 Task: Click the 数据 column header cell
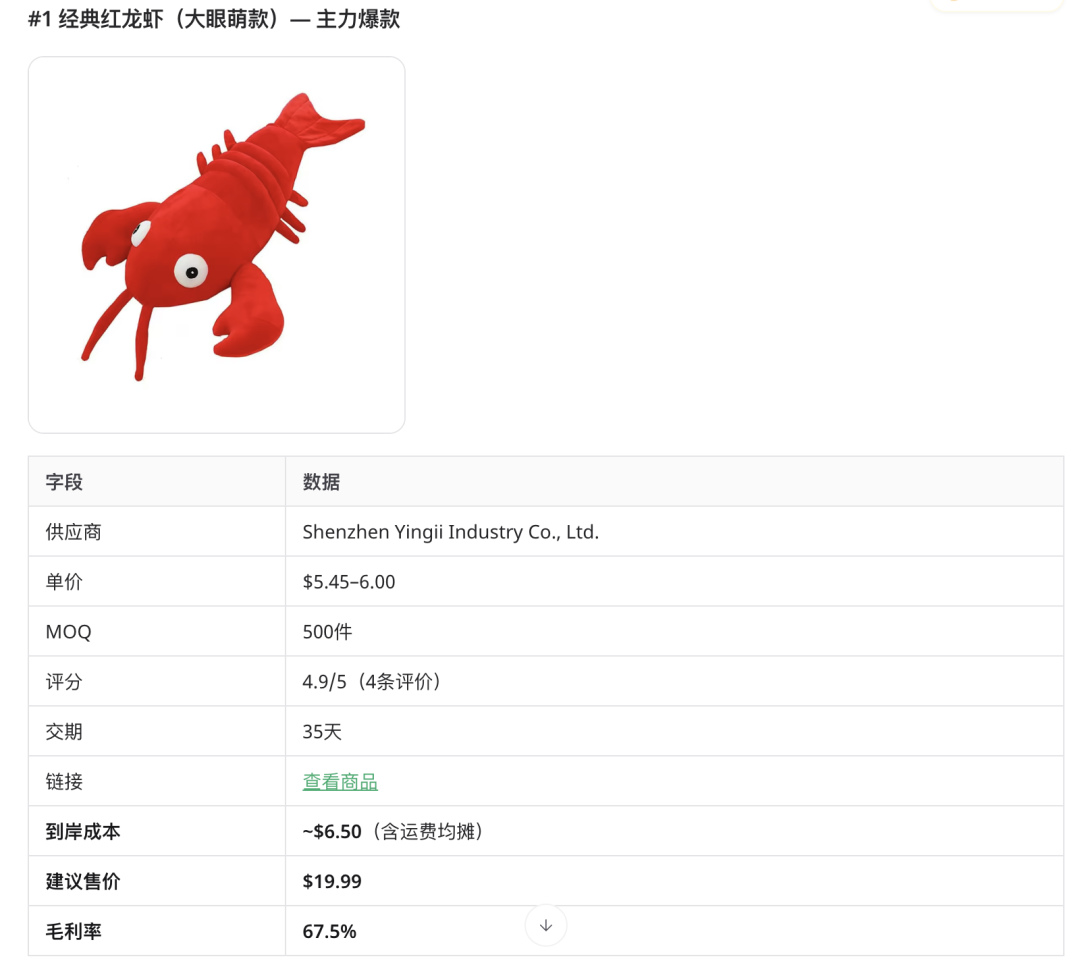tap(319, 481)
